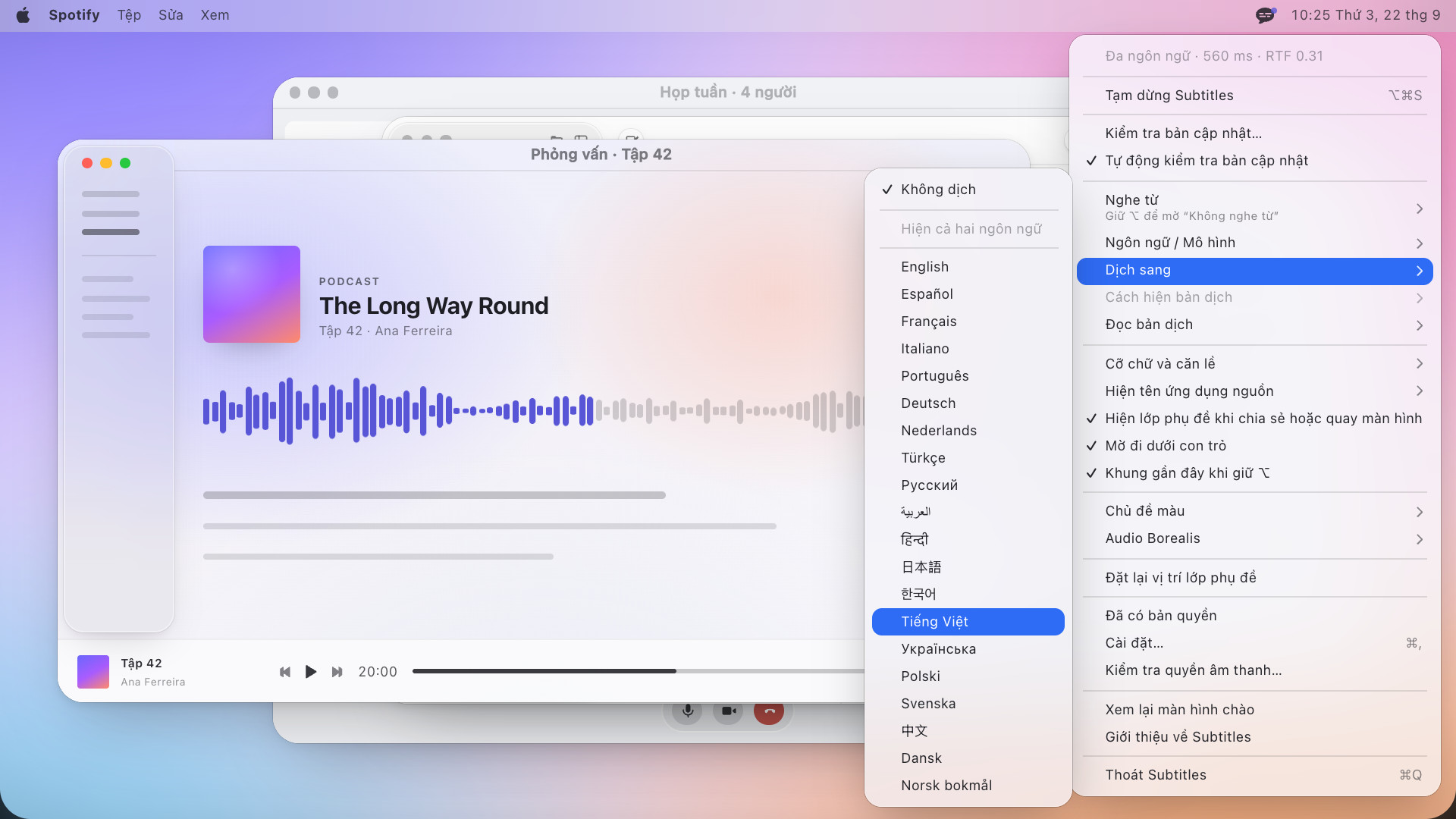
Task: Open the Sửa menu
Action: pyautogui.click(x=171, y=15)
